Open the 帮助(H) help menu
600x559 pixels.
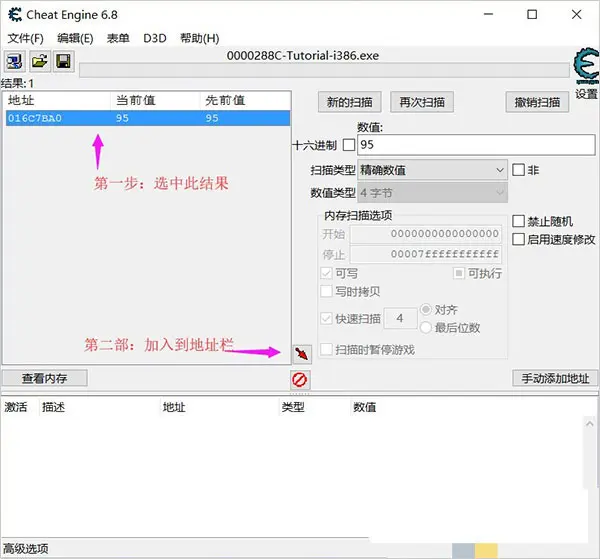point(199,38)
